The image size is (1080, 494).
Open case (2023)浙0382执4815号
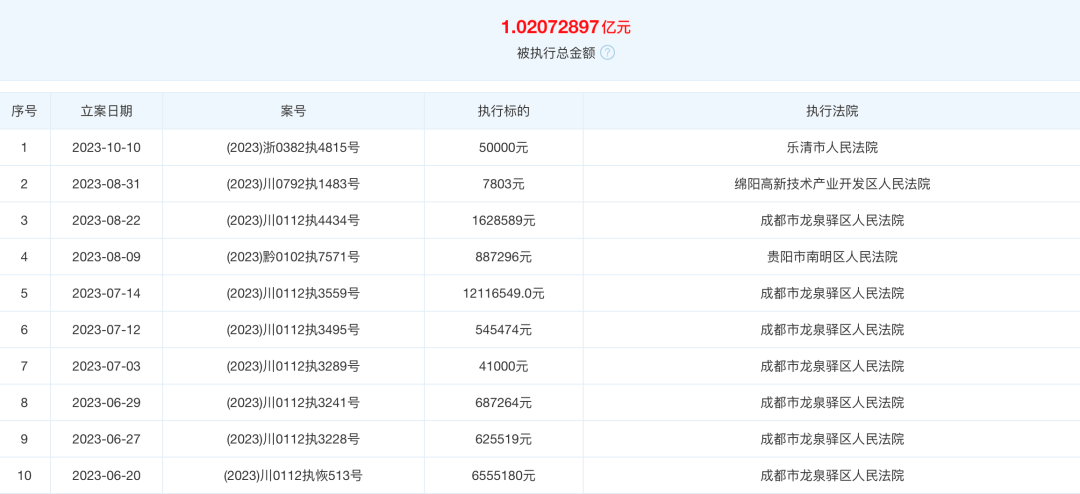tap(293, 147)
